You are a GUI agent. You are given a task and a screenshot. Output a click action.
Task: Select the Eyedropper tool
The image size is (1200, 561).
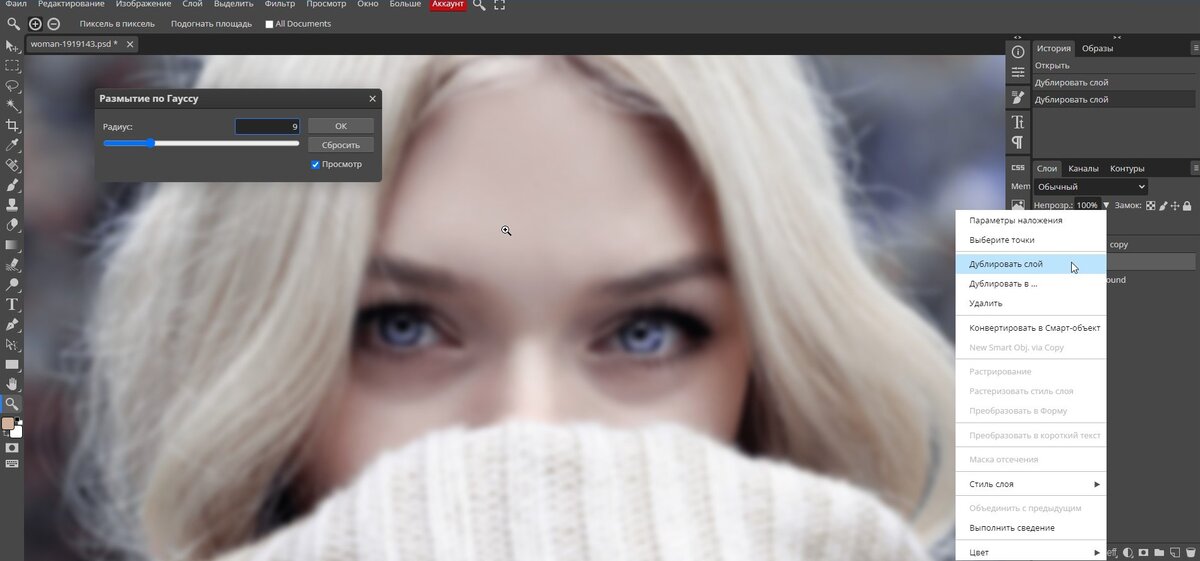click(x=12, y=145)
